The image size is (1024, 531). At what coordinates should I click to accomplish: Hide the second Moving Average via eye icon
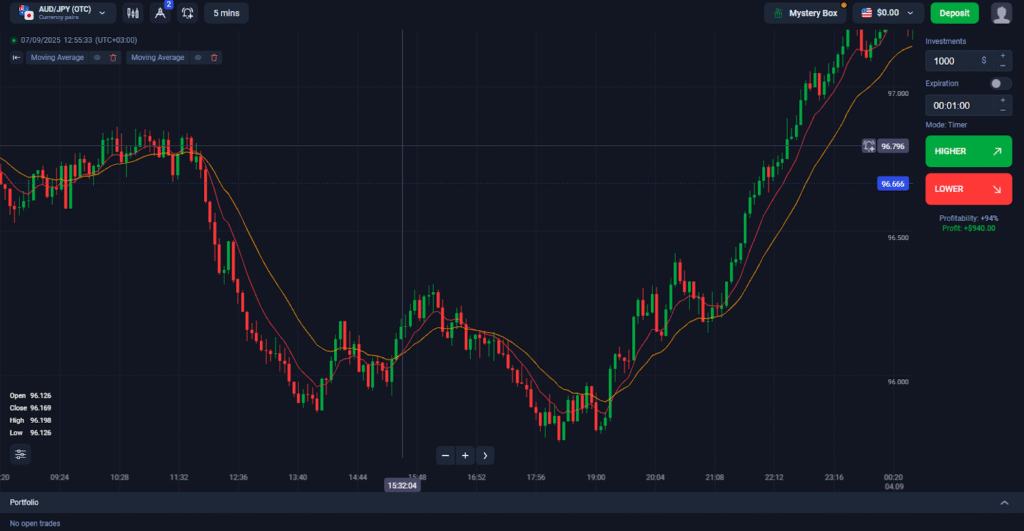pos(198,58)
